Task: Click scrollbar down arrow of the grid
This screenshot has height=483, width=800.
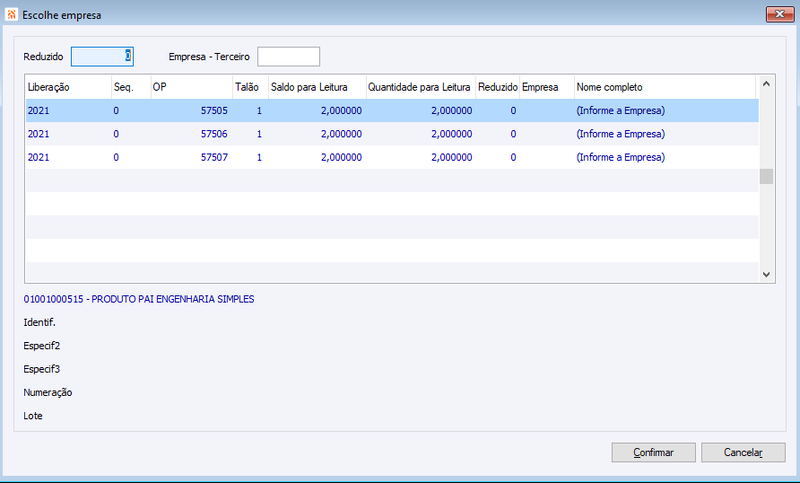Action: [x=766, y=274]
